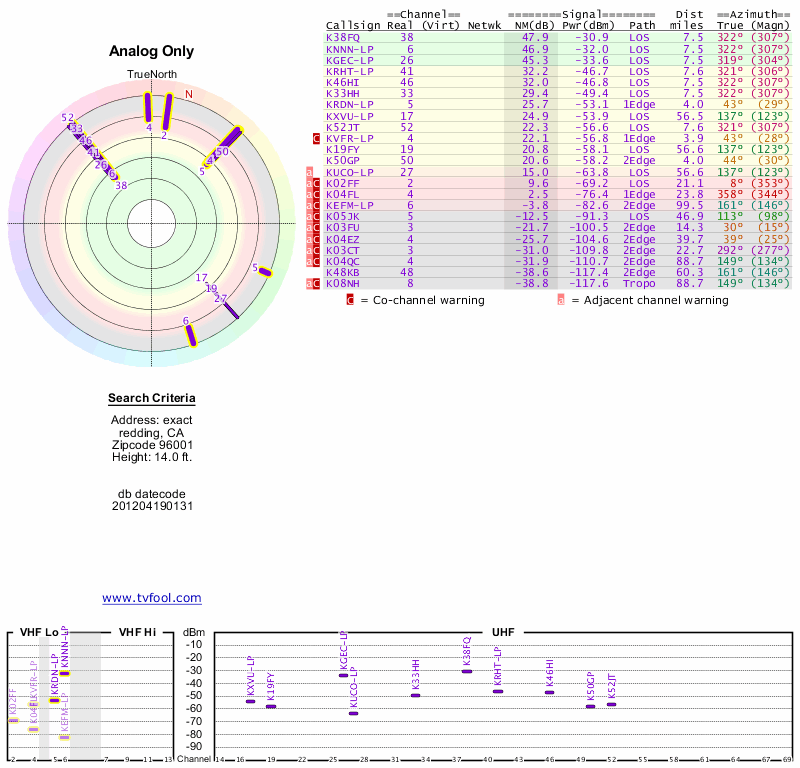Click the adjacent channel warning icon beside KUCO-LP
The width and height of the screenshot is (800, 768).
tap(310, 172)
